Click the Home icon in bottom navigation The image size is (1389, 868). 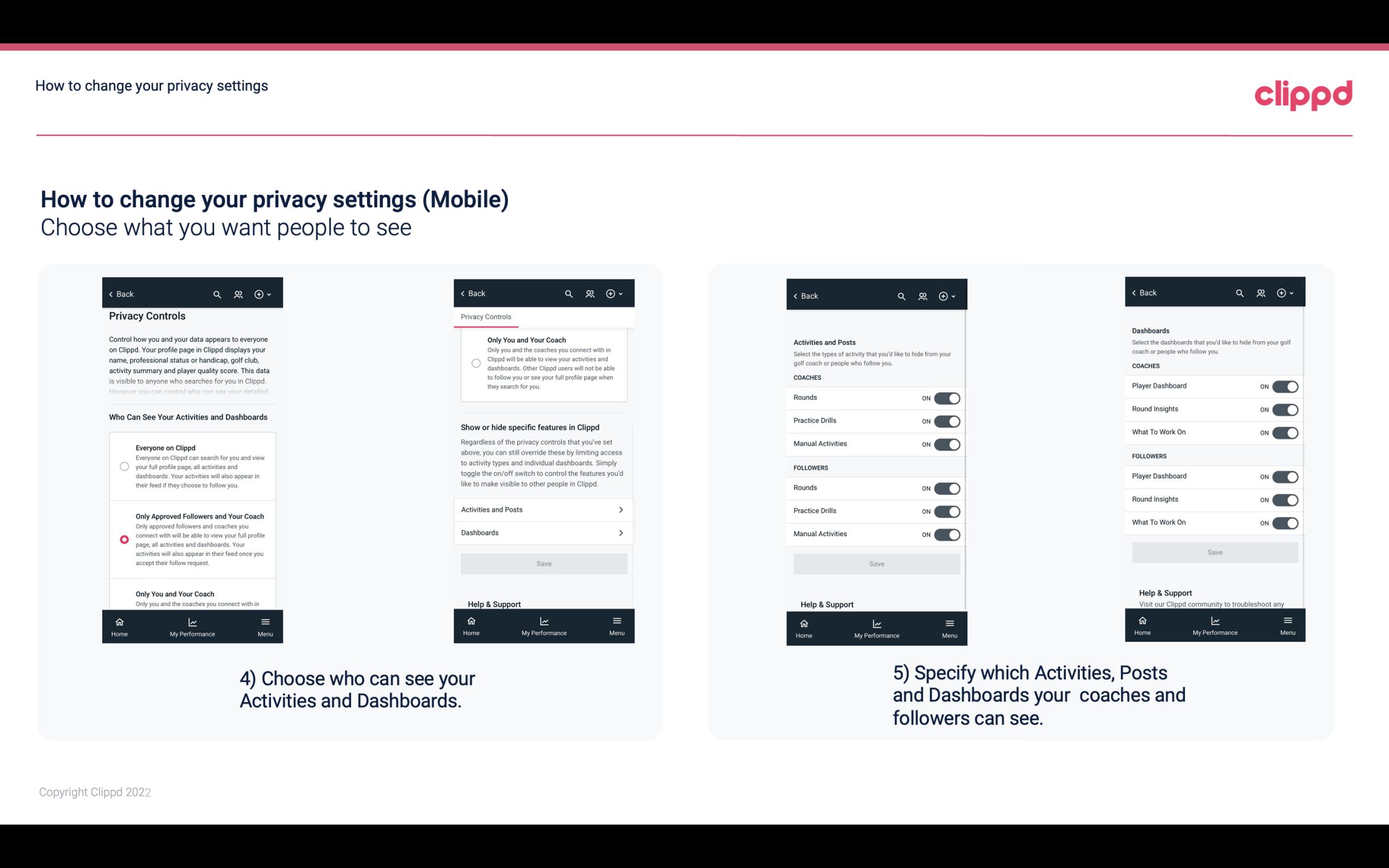tap(119, 622)
